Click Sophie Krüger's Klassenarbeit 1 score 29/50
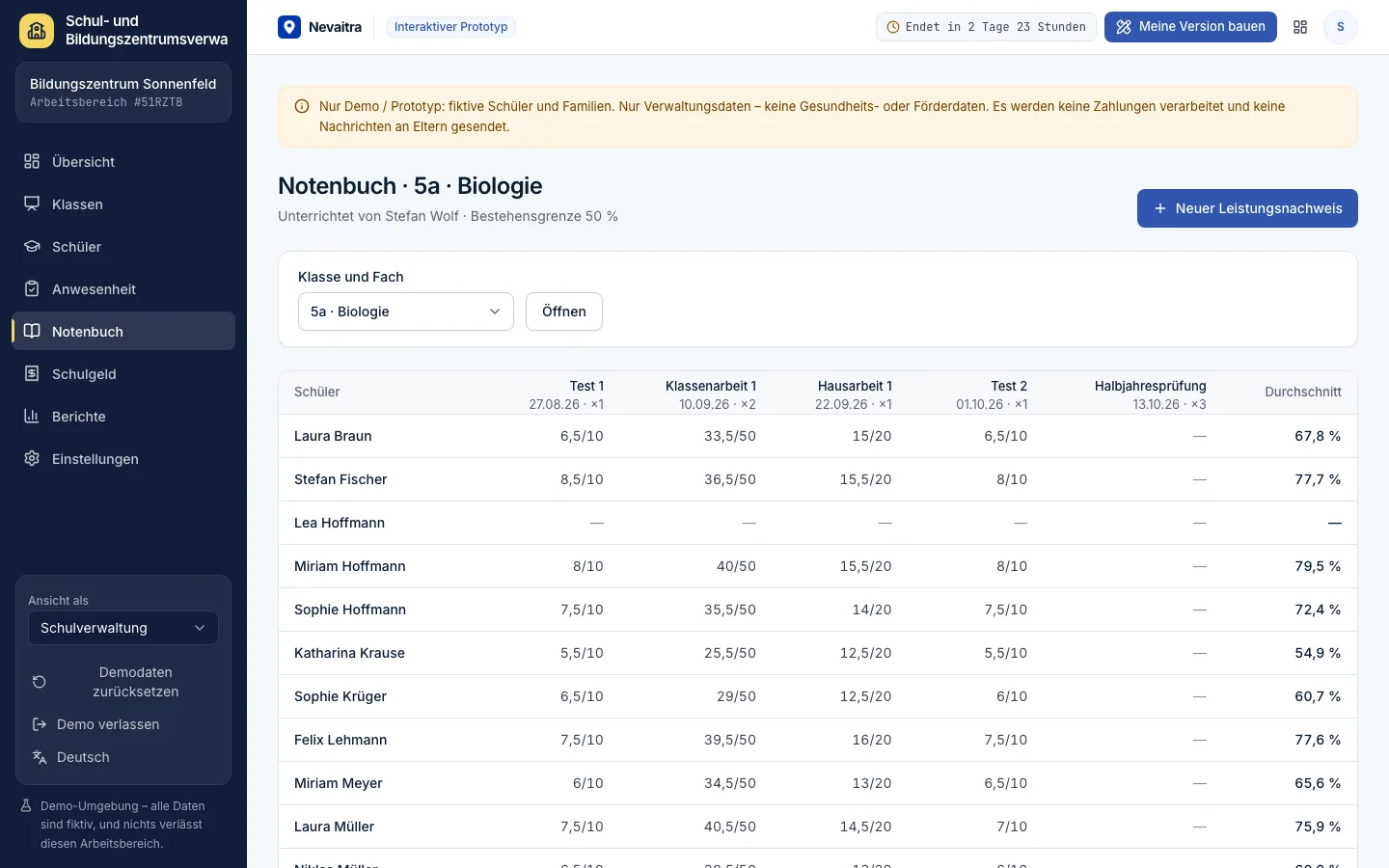 point(736,696)
